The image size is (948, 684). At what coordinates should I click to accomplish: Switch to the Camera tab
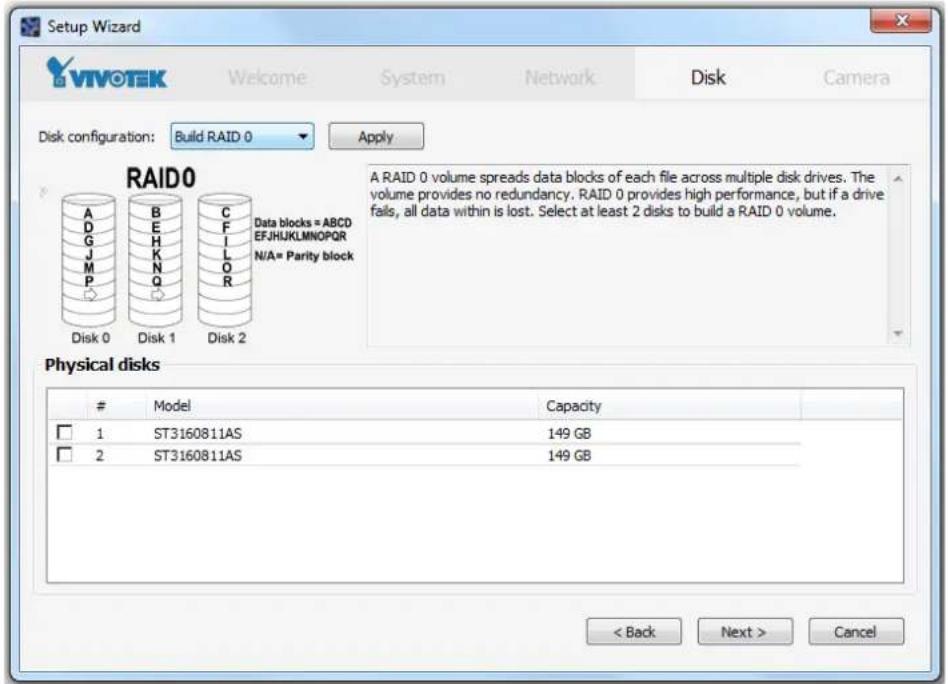856,77
